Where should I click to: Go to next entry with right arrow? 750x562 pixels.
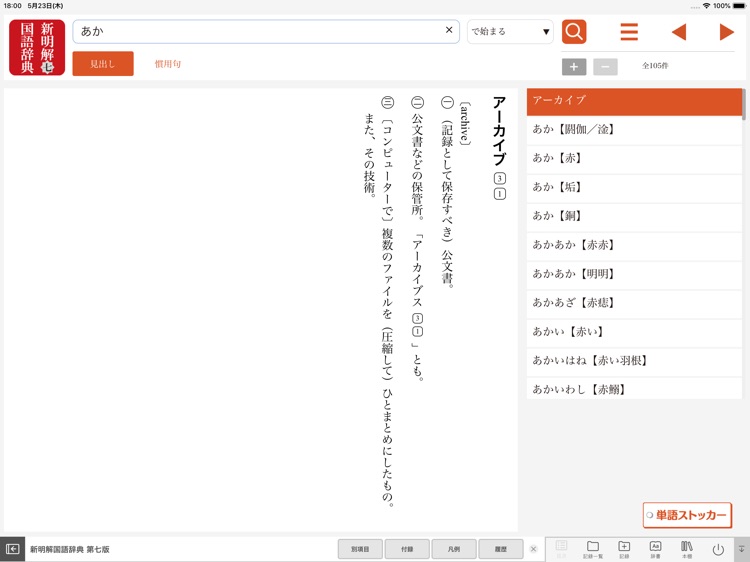pyautogui.click(x=727, y=32)
